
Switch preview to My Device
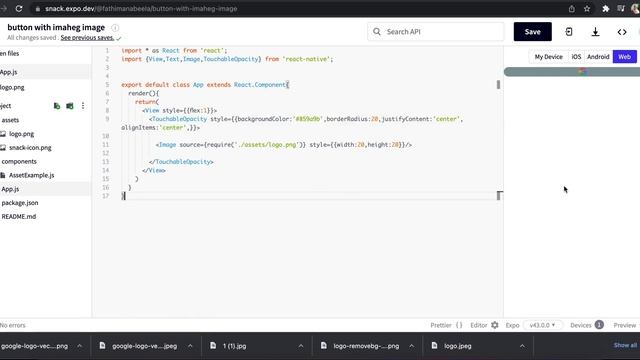pos(549,57)
